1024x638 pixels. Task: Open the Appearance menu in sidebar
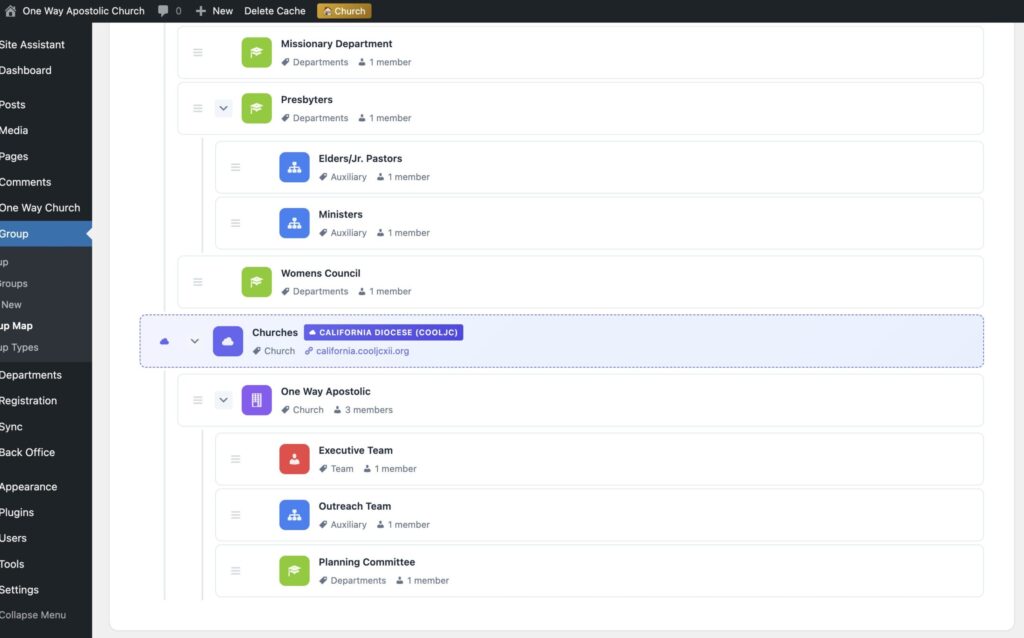tap(28, 487)
